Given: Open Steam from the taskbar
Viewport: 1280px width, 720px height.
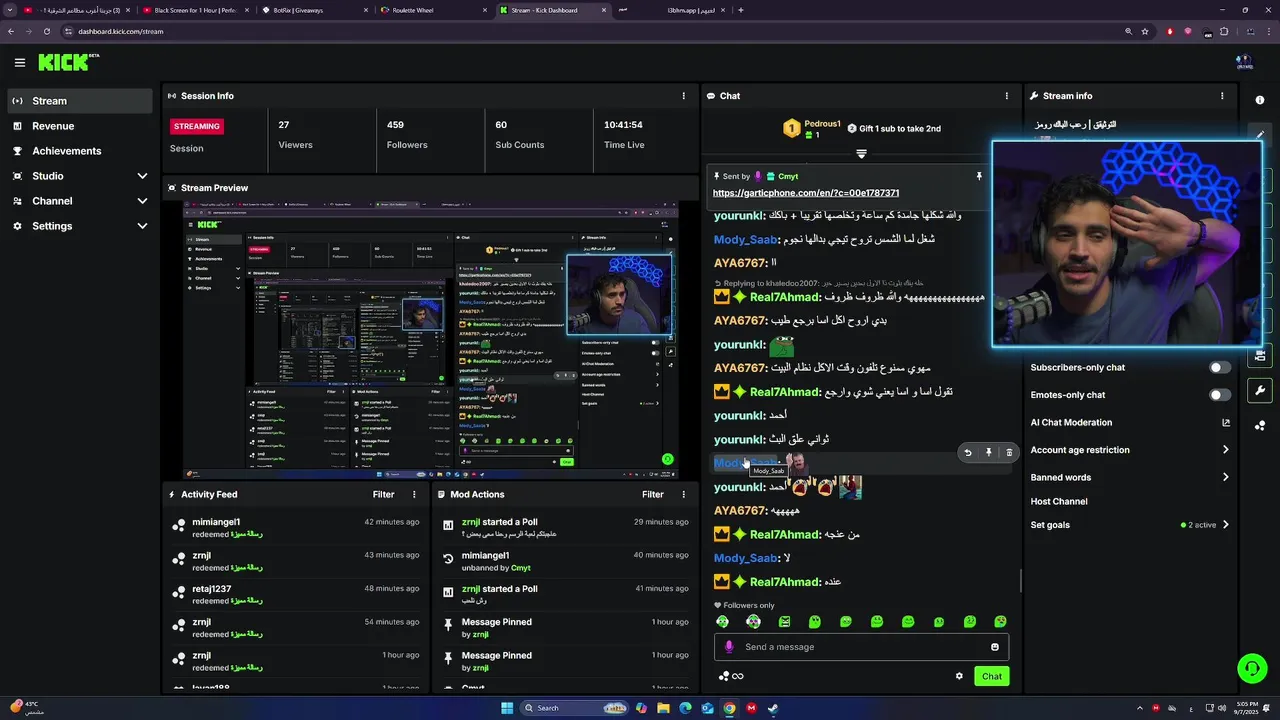Looking at the screenshot, I should tap(773, 708).
